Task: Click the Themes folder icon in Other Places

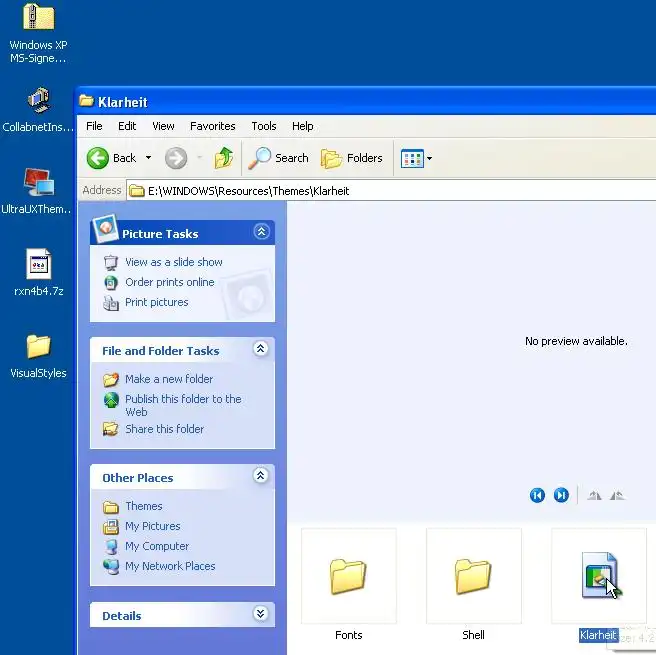Action: (x=111, y=507)
